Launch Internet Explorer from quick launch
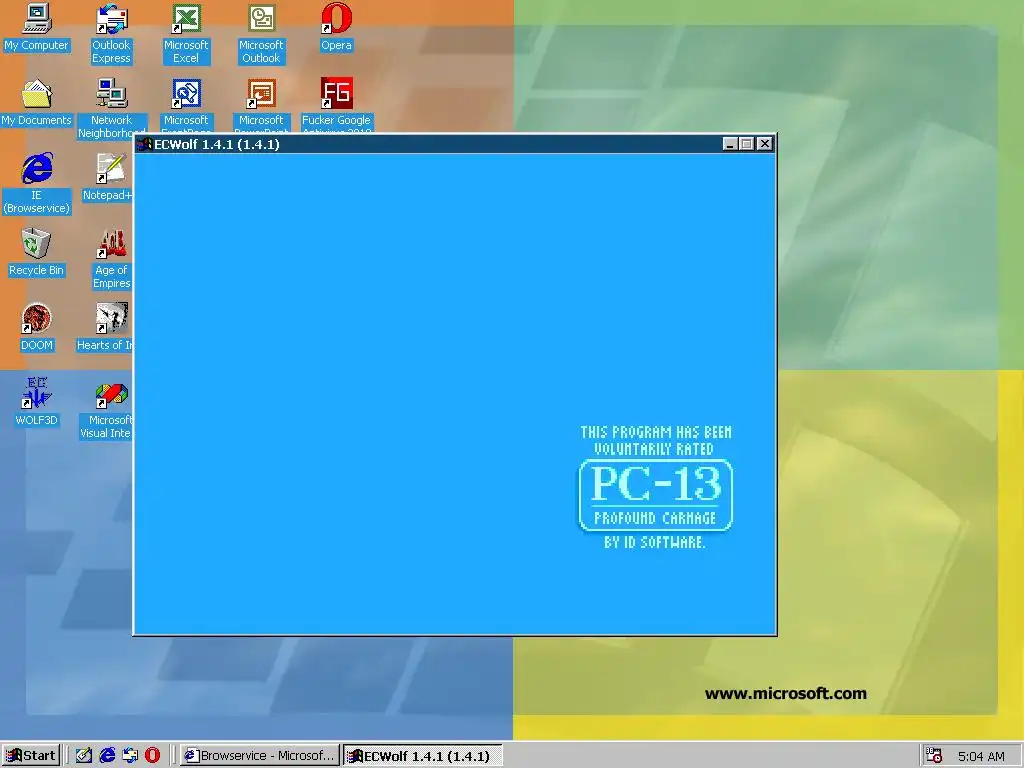 (107, 756)
